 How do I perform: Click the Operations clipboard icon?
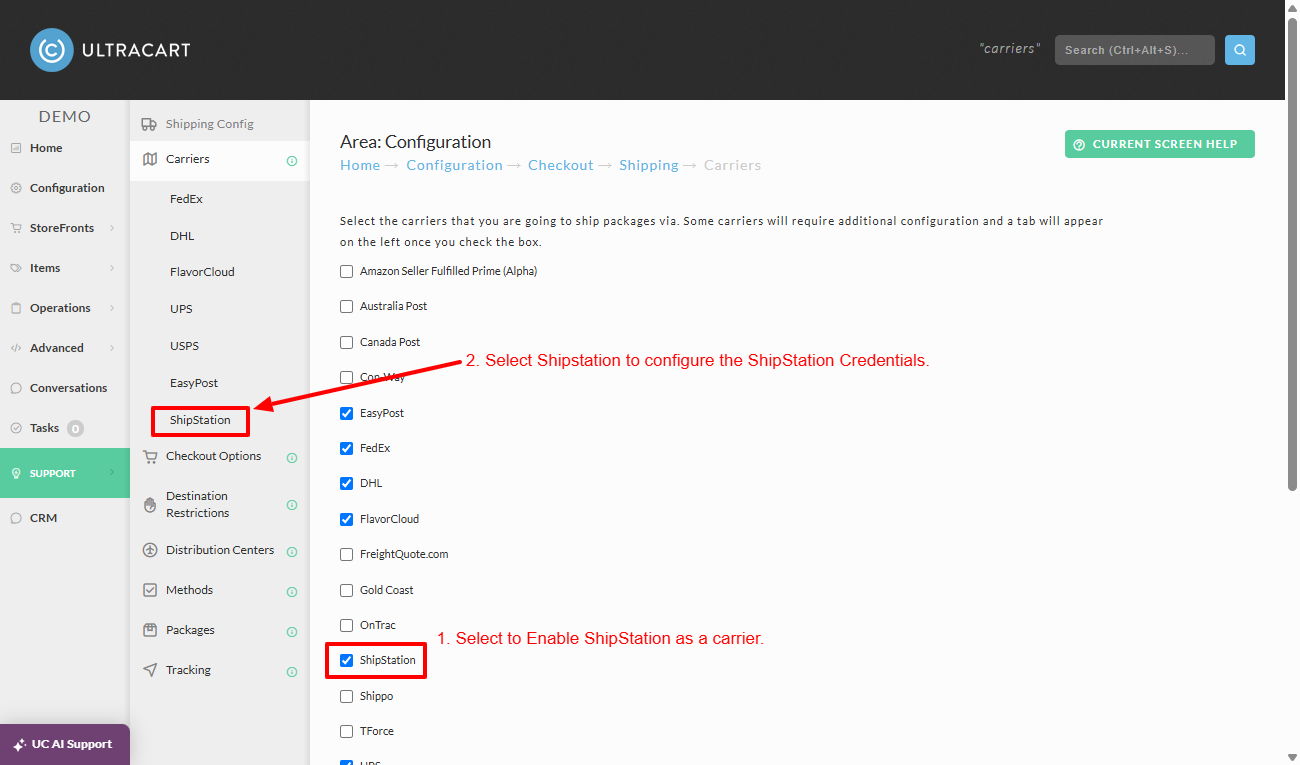(x=16, y=308)
